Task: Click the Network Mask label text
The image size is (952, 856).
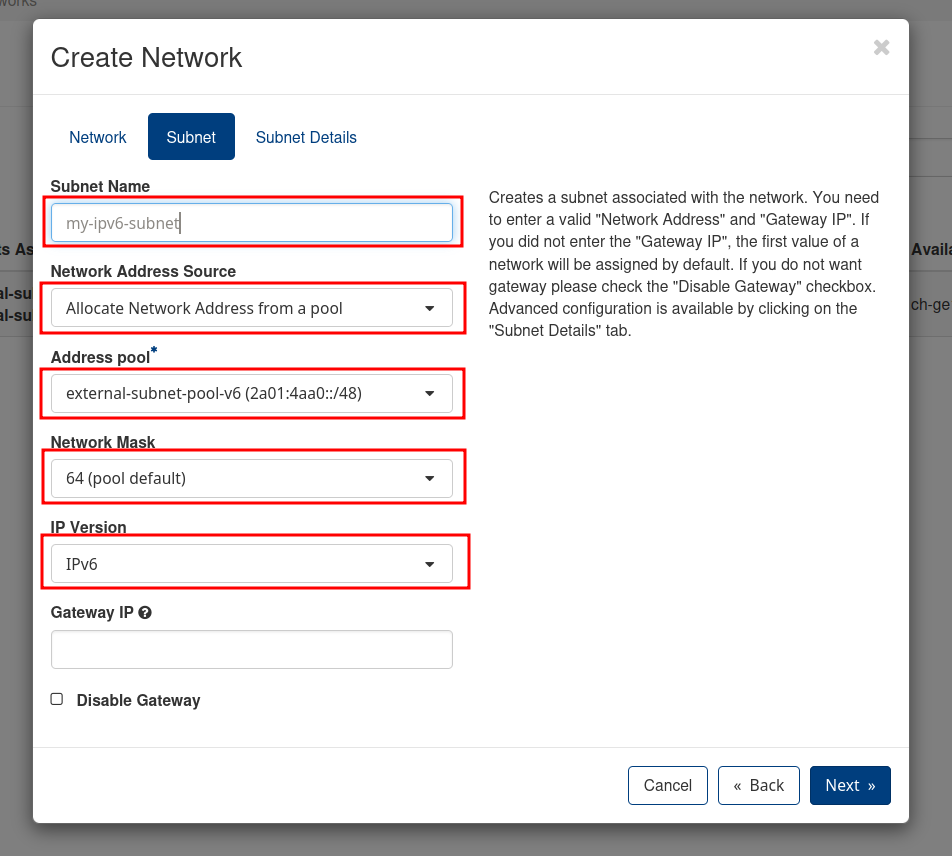Action: (103, 442)
